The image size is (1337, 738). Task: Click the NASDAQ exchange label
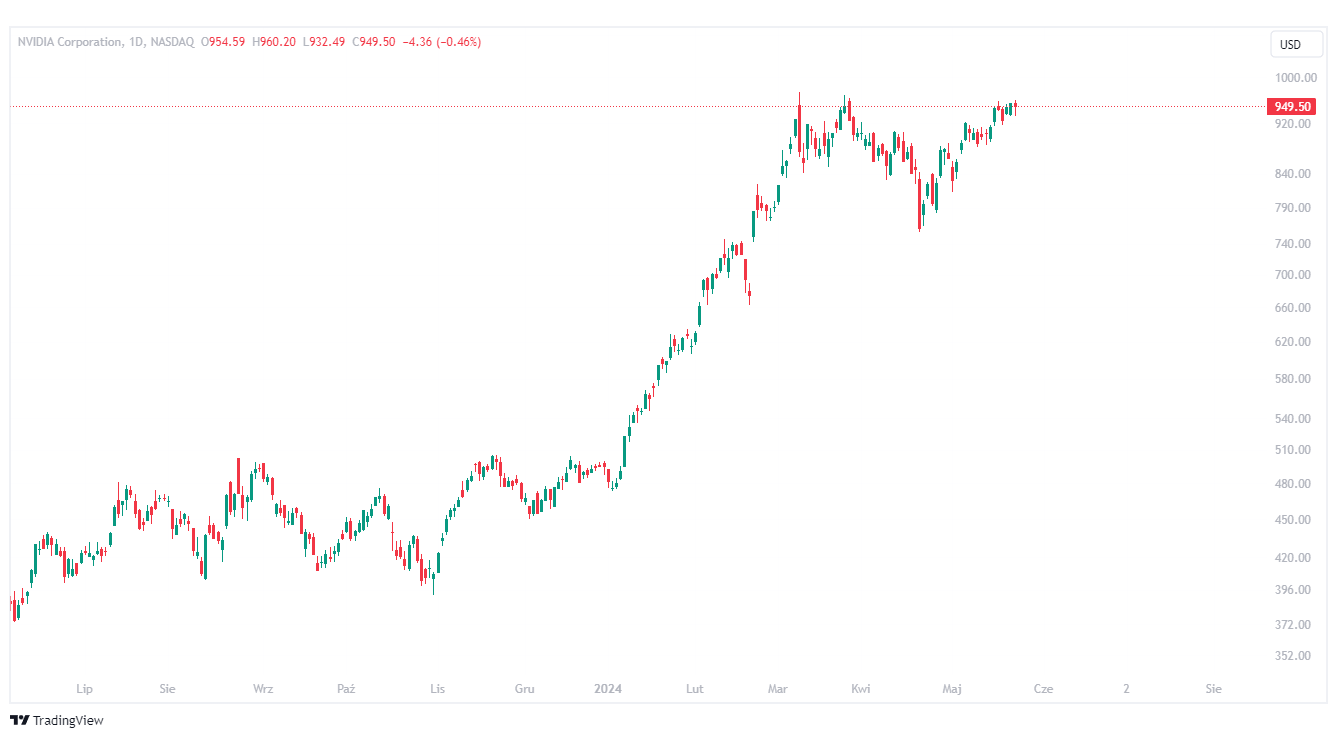[172, 42]
